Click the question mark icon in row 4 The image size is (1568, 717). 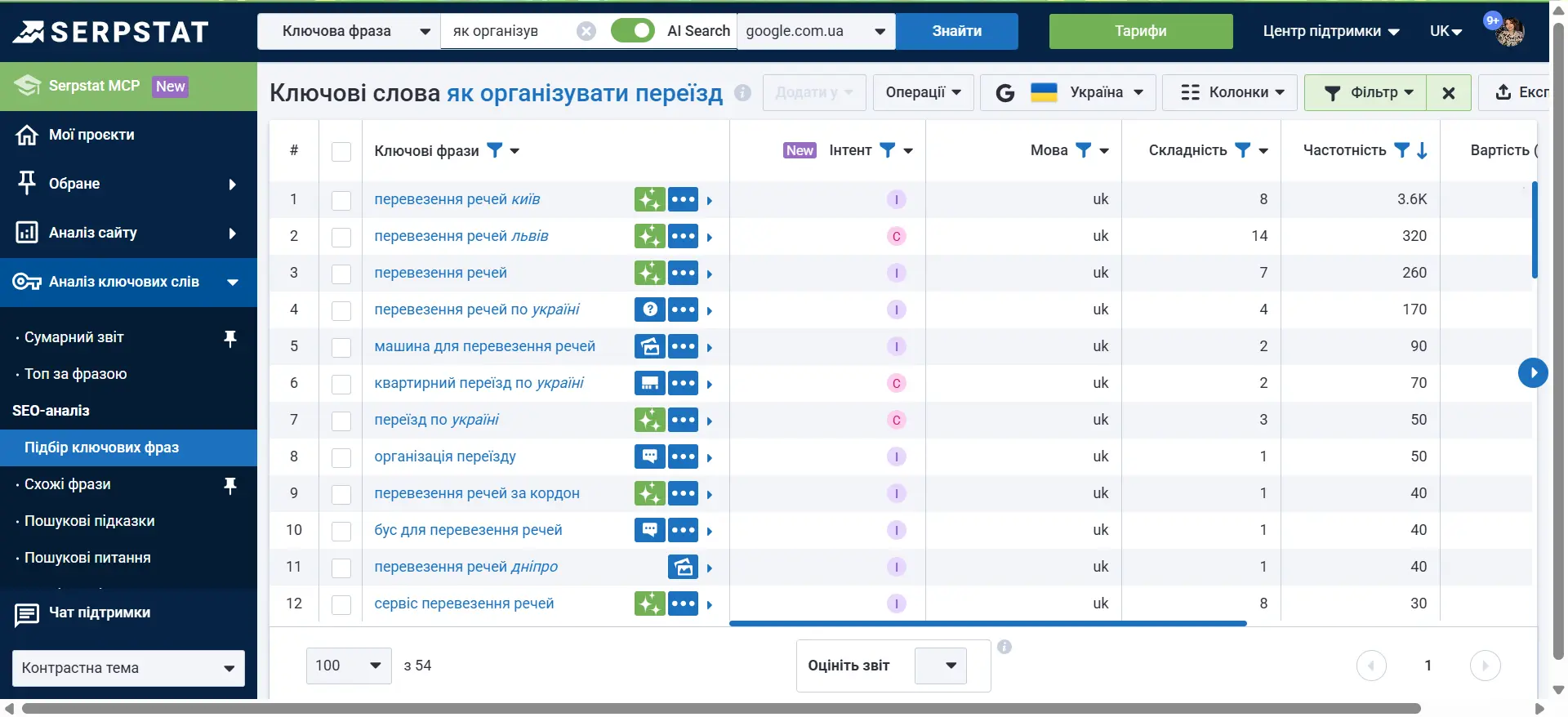[x=649, y=310]
